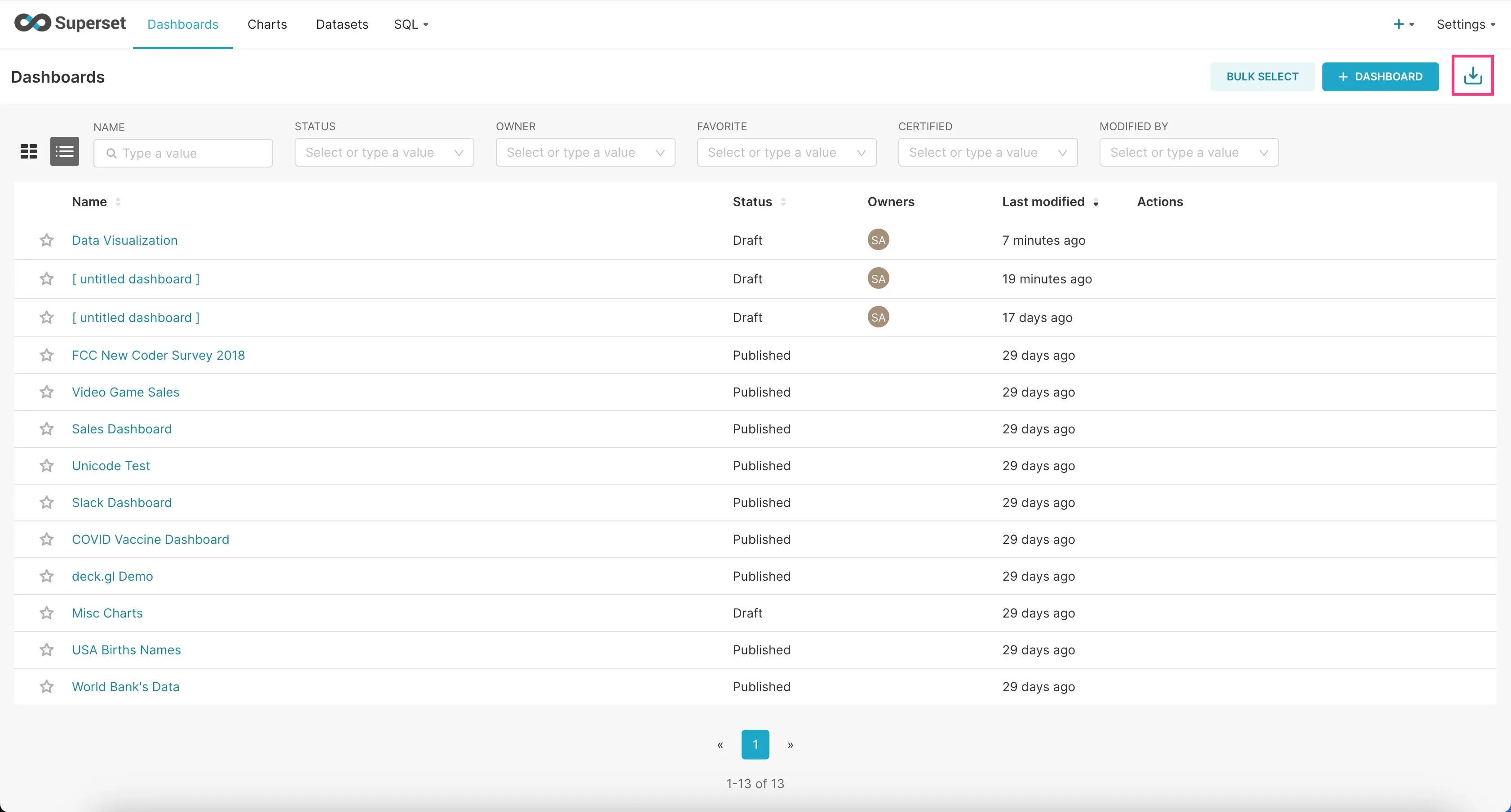Favorite the Data Visualization dashboard
This screenshot has width=1511, height=812.
(46, 240)
